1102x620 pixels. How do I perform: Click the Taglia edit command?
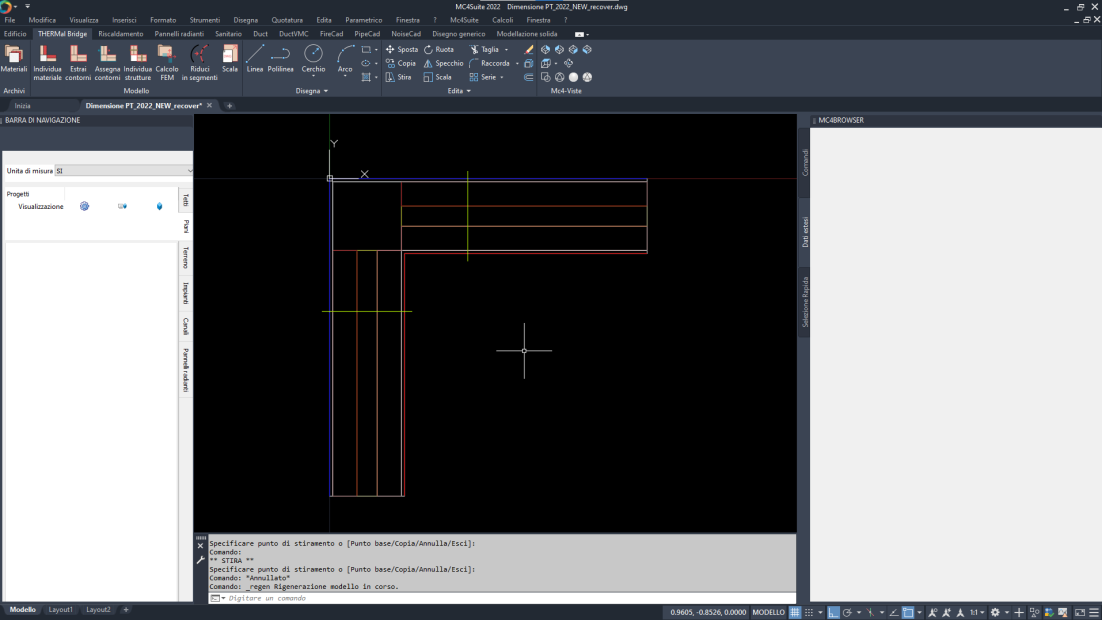(484, 49)
